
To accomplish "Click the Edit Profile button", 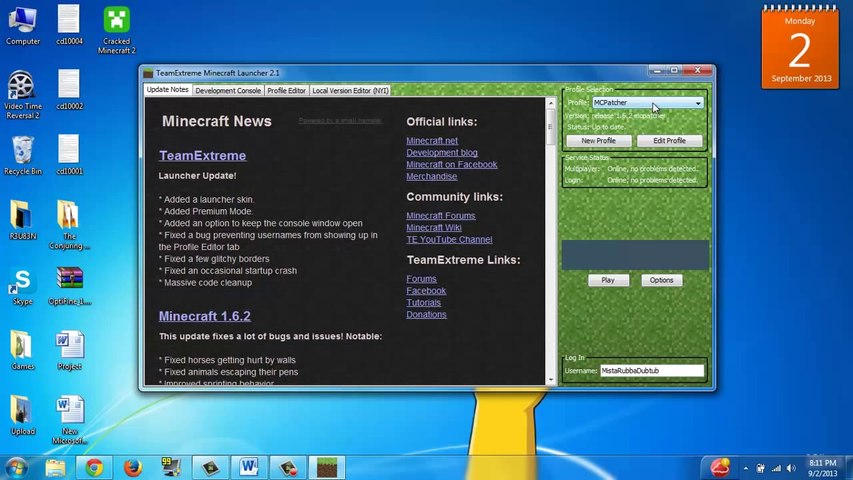I will (x=669, y=140).
